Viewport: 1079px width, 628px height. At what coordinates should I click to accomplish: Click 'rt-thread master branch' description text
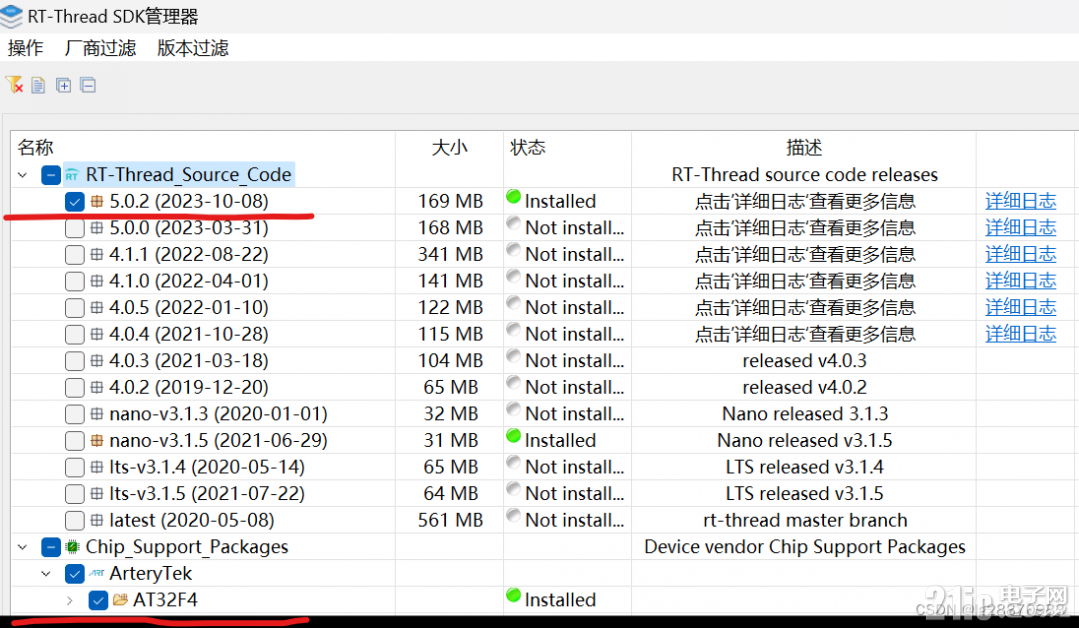point(805,520)
